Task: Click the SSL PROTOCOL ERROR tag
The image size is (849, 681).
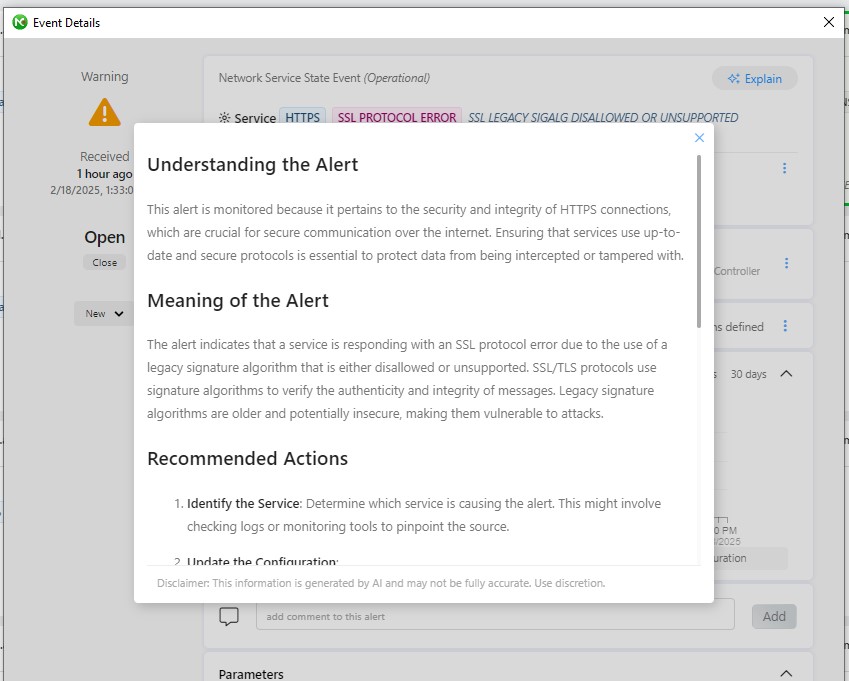Action: point(396,117)
